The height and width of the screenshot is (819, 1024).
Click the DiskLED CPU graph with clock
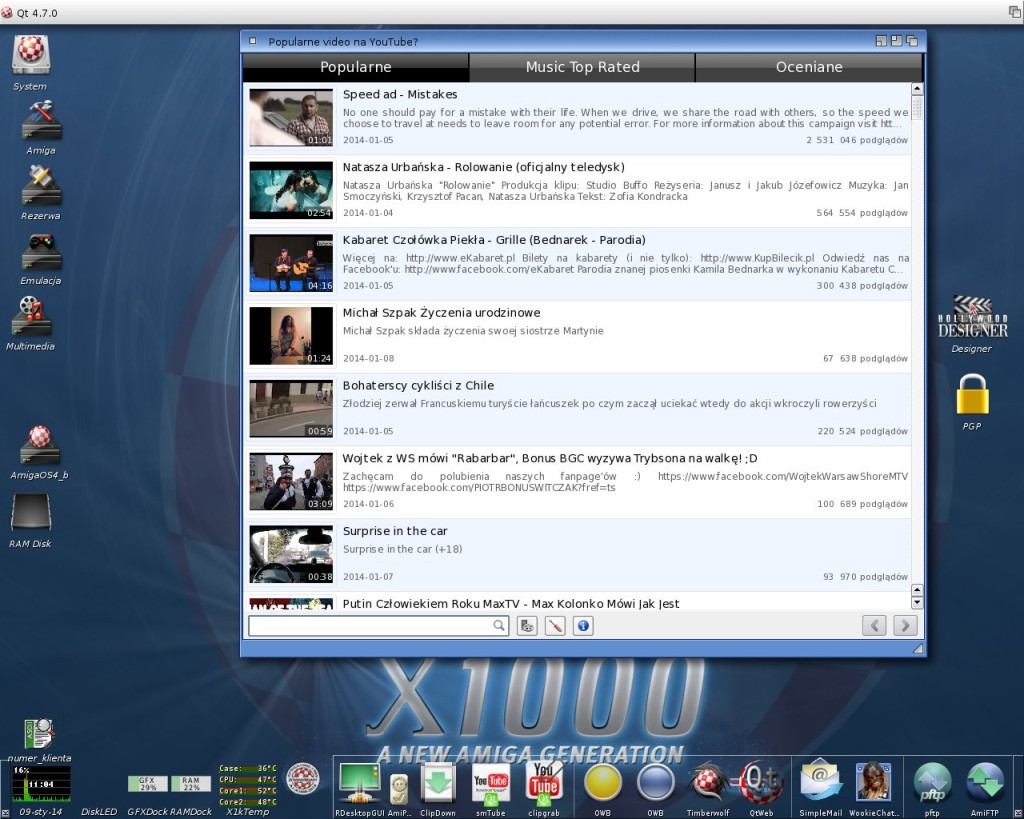[x=40, y=784]
